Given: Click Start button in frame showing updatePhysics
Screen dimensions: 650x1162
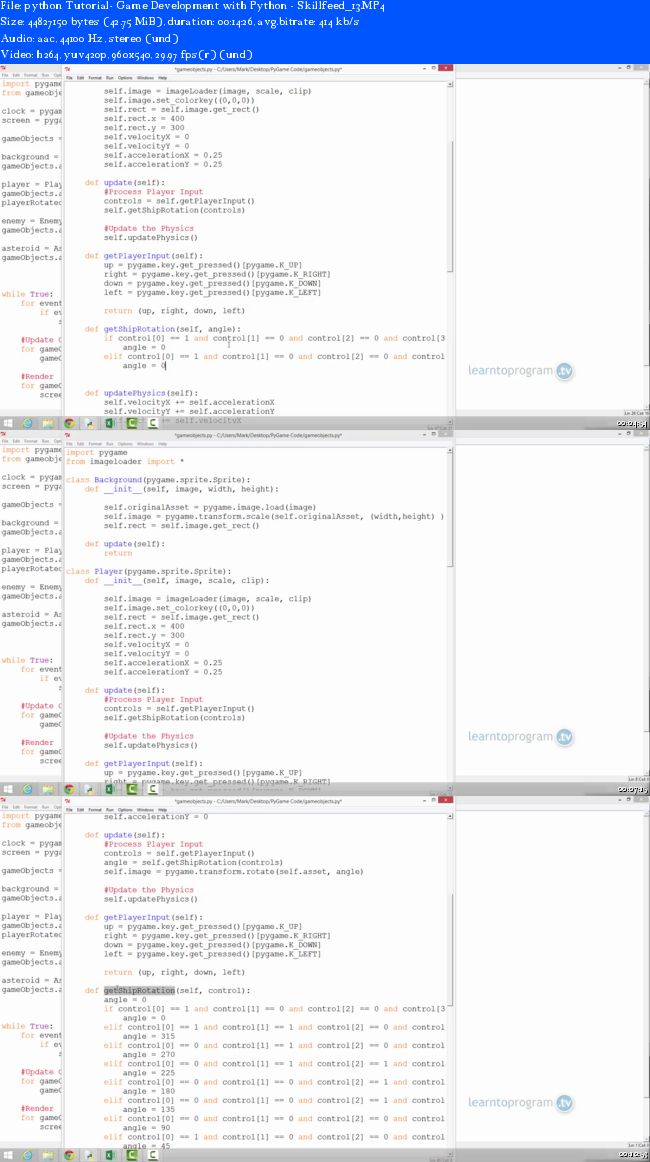Looking at the screenshot, I should coord(7,423).
